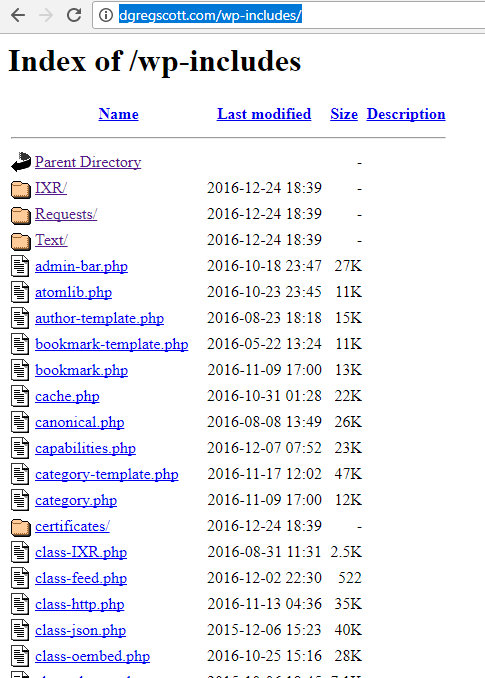This screenshot has height=678, width=485.
Task: Open category-template.php link
Action: coord(107,474)
